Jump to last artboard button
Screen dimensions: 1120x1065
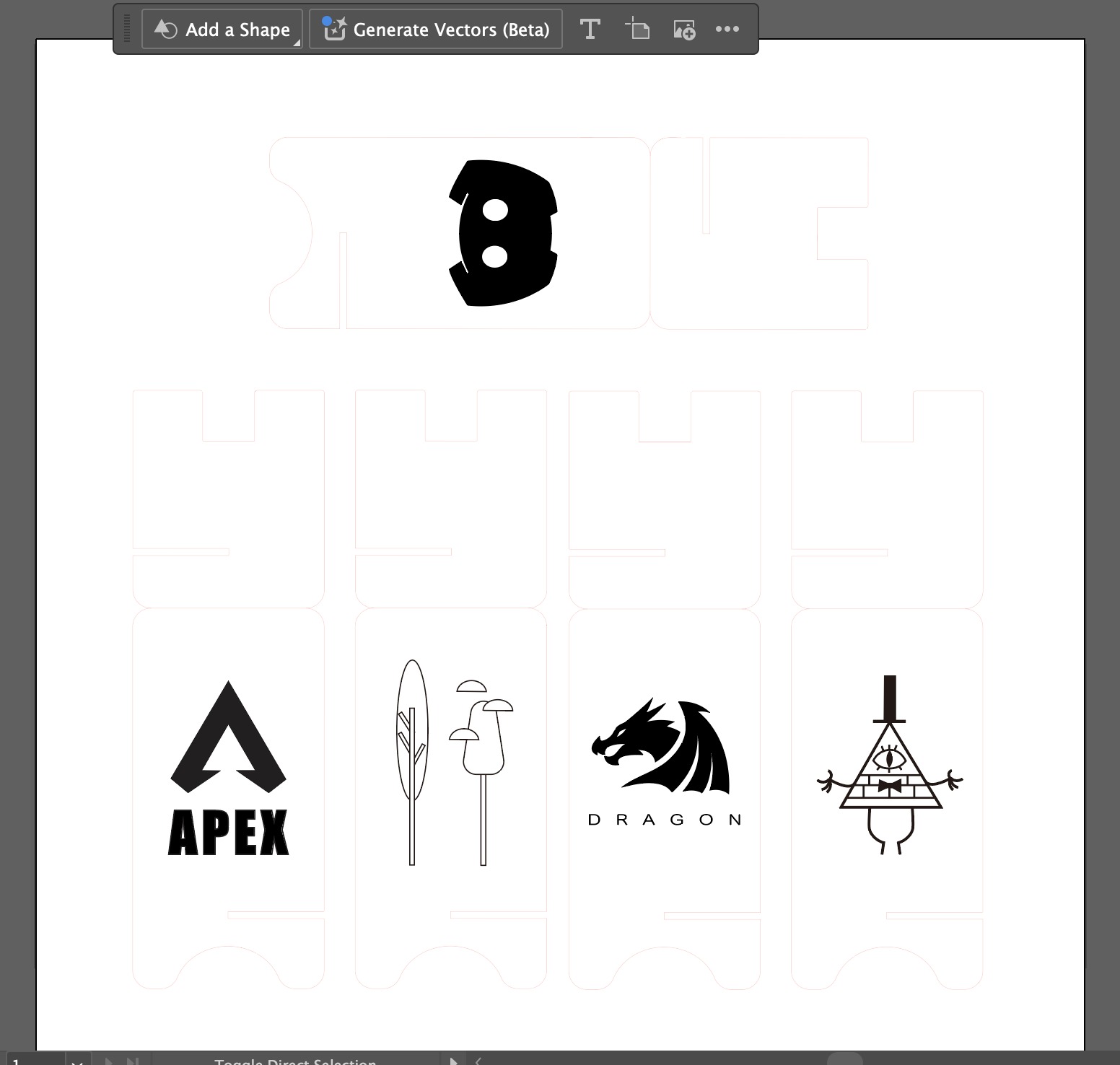pos(133,1061)
